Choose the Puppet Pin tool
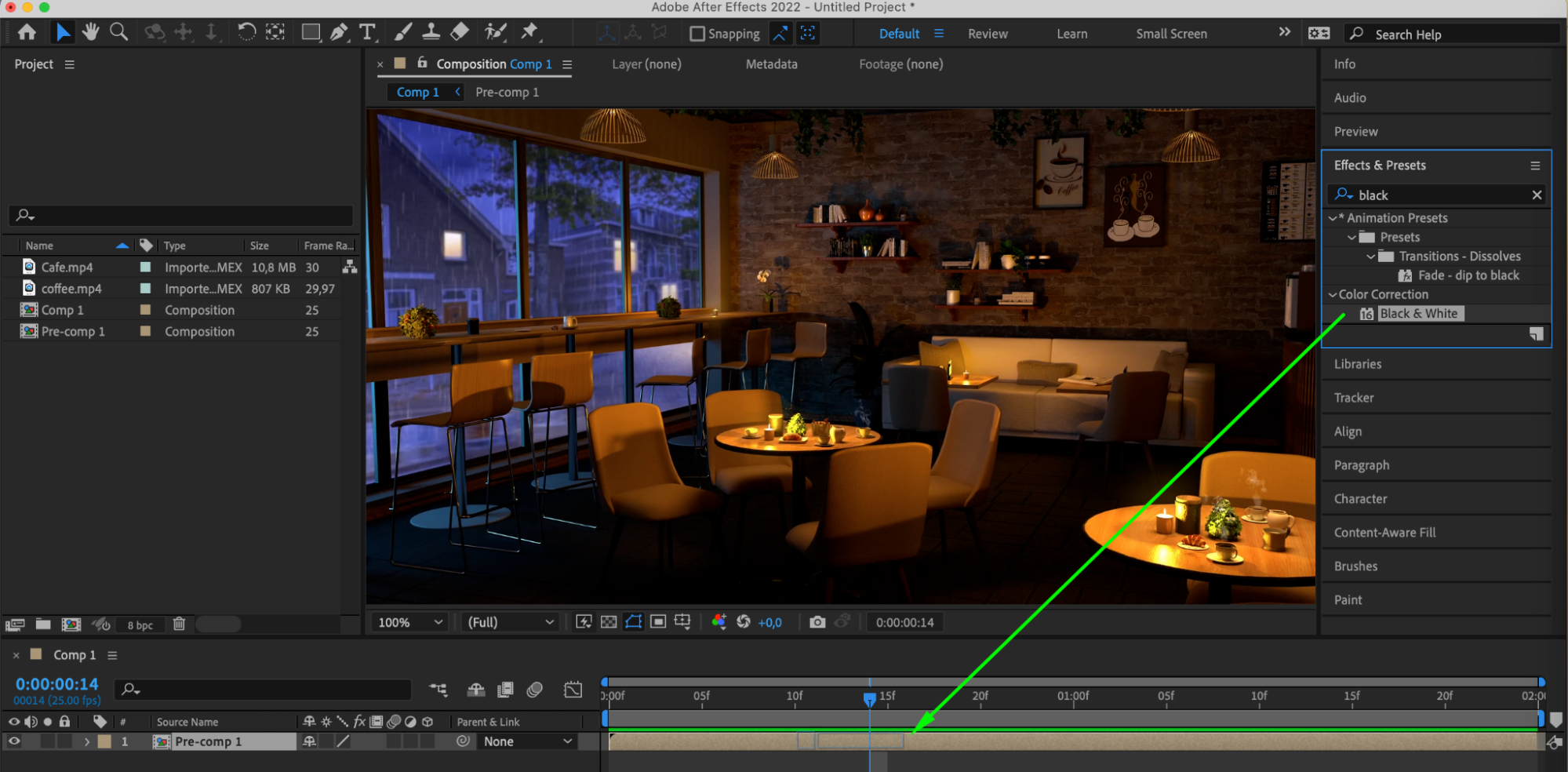The height and width of the screenshot is (772, 1568). 530,32
